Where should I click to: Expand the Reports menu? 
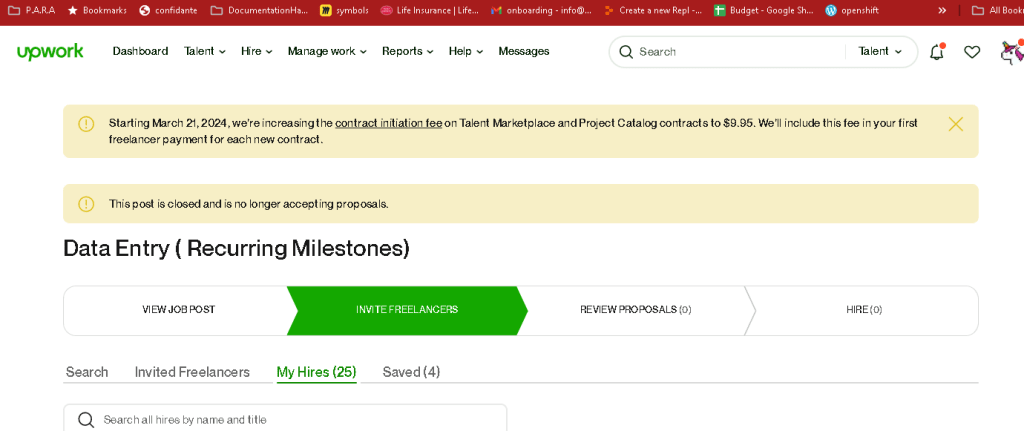pos(408,52)
